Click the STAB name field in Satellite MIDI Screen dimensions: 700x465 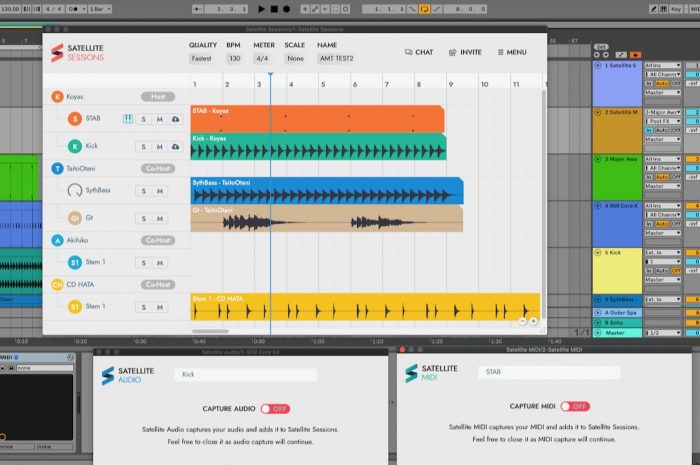point(549,372)
